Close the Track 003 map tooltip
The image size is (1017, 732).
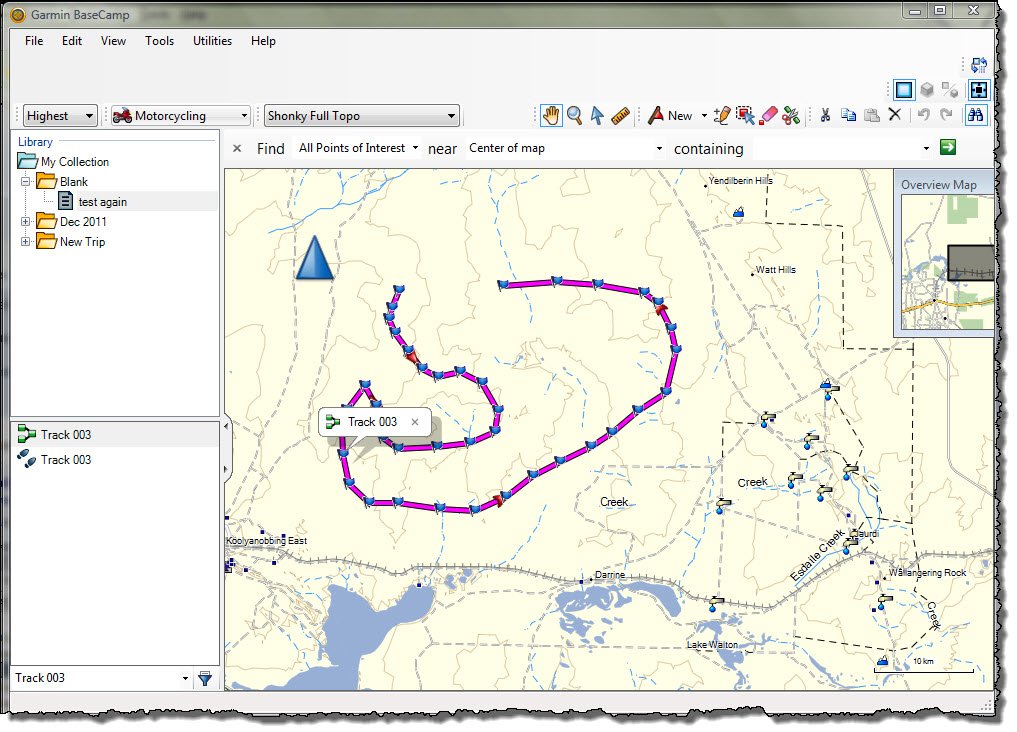[x=415, y=422]
